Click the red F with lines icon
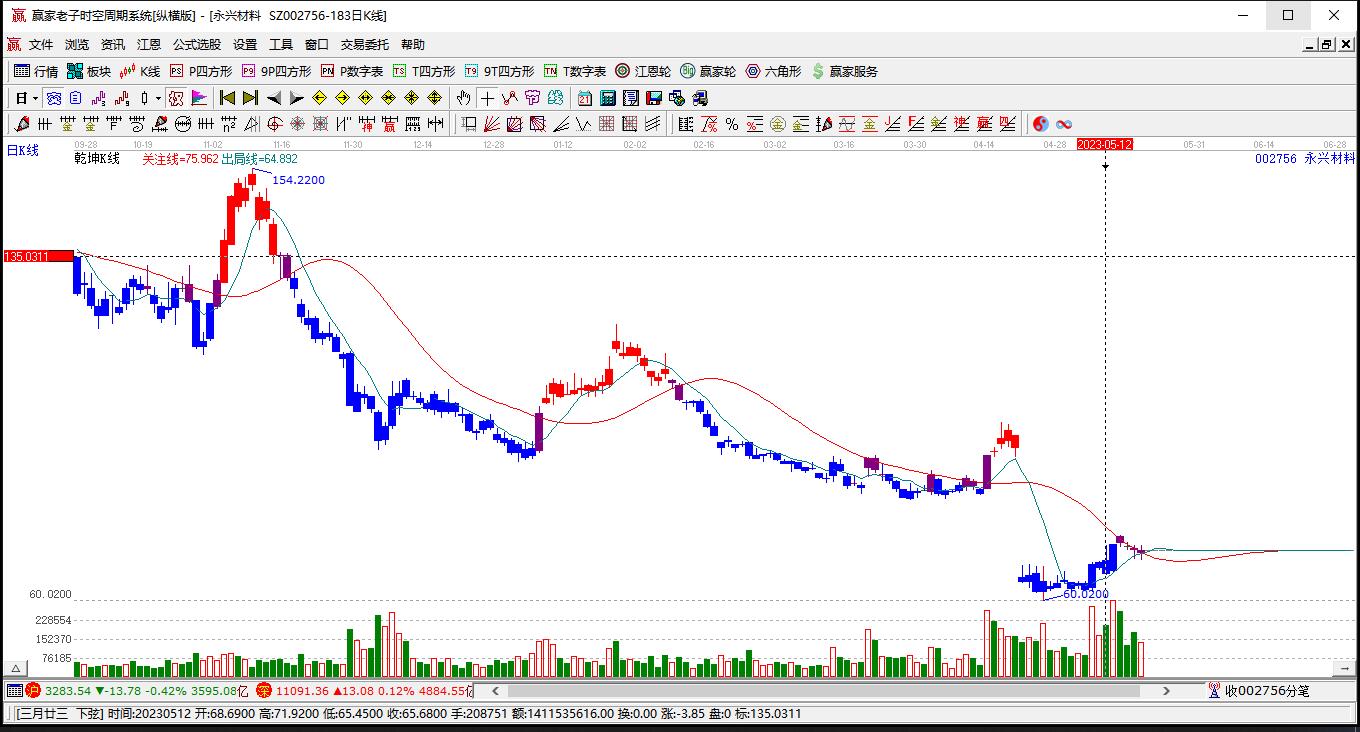 click(x=916, y=124)
